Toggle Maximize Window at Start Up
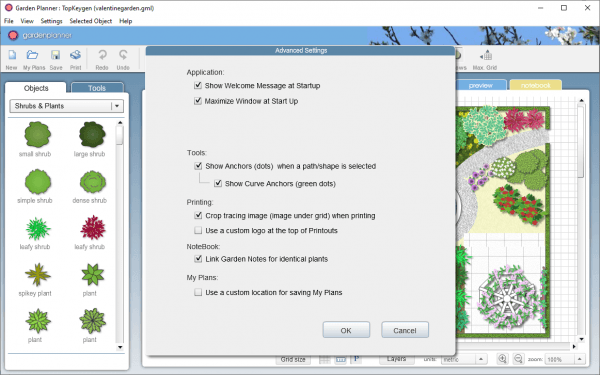The height and width of the screenshot is (375, 600). coord(198,101)
